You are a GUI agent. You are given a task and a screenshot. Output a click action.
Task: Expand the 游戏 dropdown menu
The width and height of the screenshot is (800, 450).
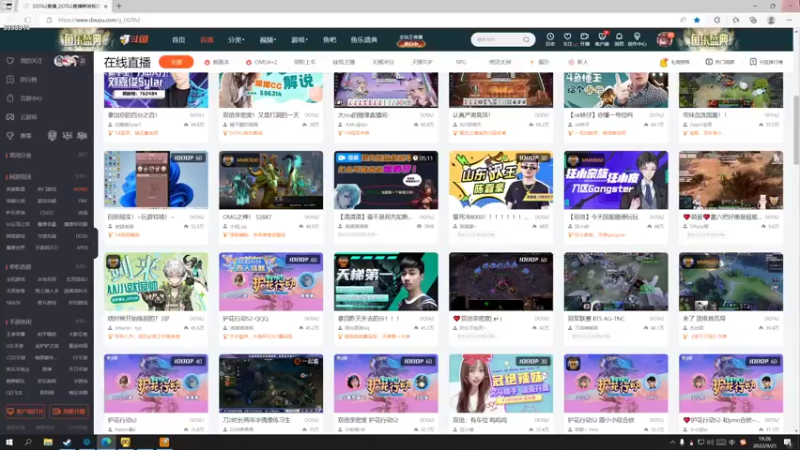pyautogui.click(x=299, y=40)
